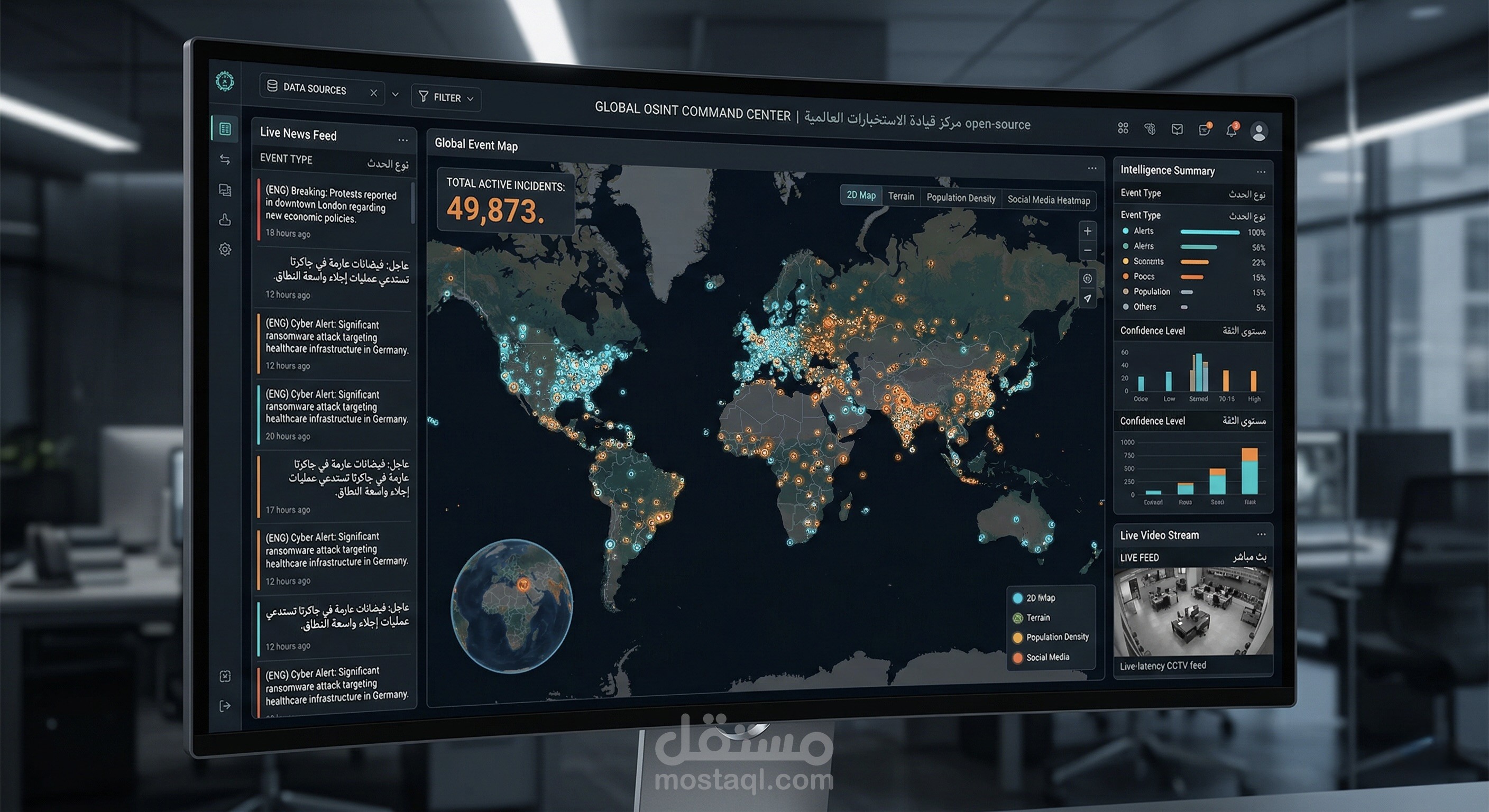Image resolution: width=1489 pixels, height=812 pixels.
Task: Click the logout icon at sidebar bottom
Action: (224, 706)
